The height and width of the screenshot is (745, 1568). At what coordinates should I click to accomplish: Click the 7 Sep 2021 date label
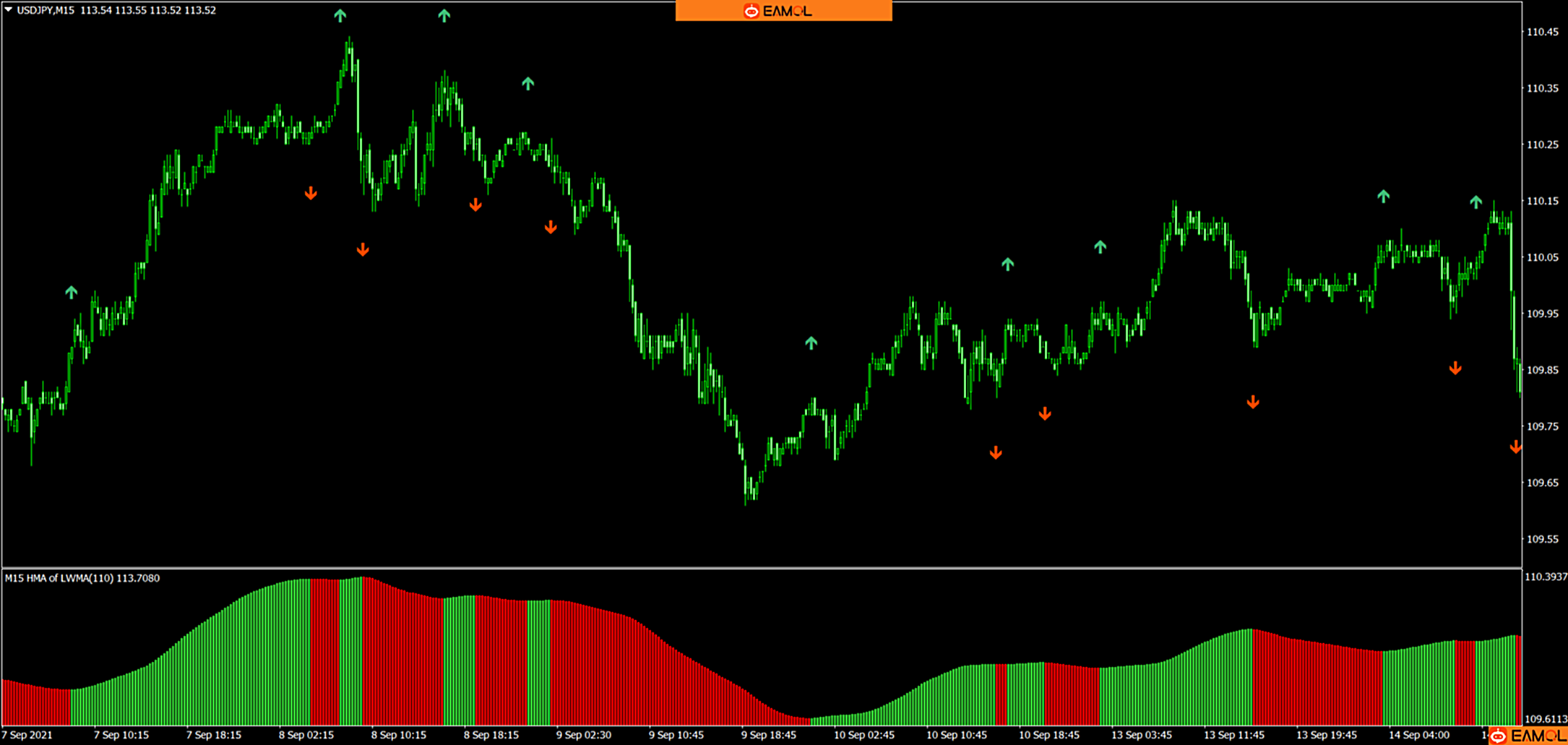27,735
